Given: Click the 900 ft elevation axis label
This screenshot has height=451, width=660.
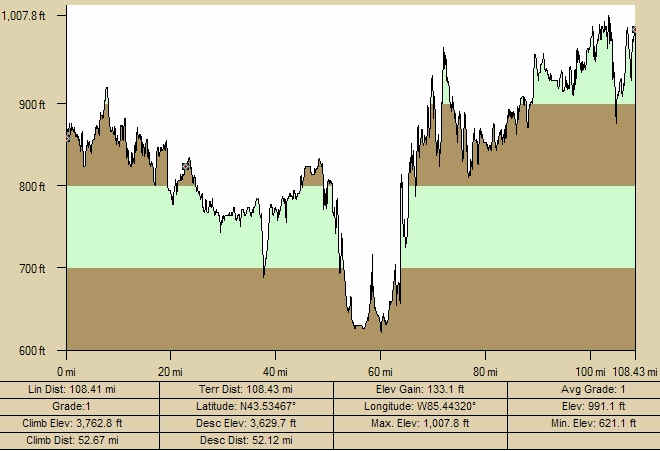Looking at the screenshot, I should point(46,104).
